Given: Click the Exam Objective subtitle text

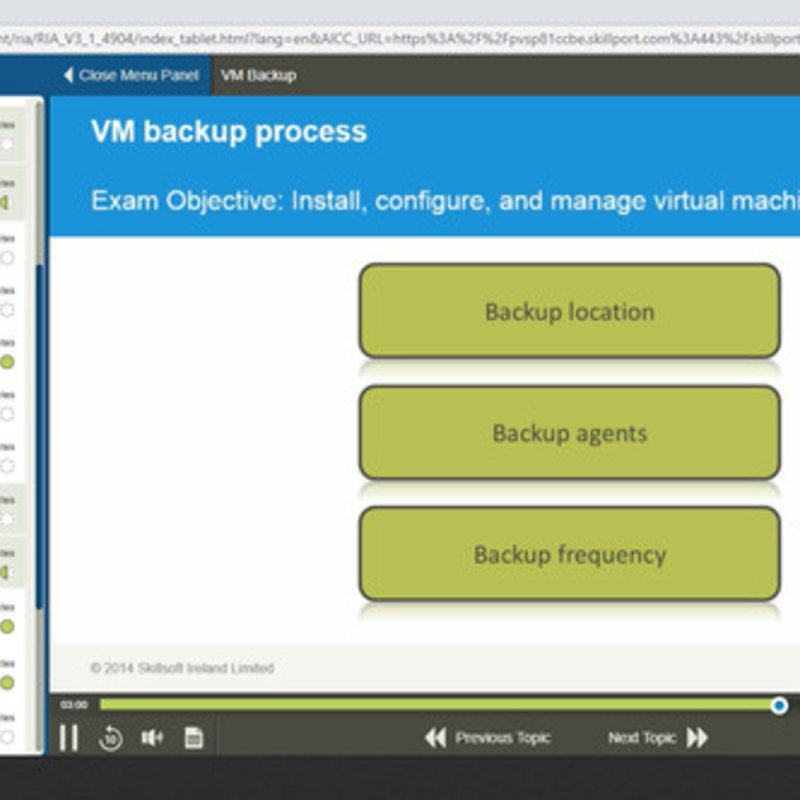Looking at the screenshot, I should pos(445,201).
